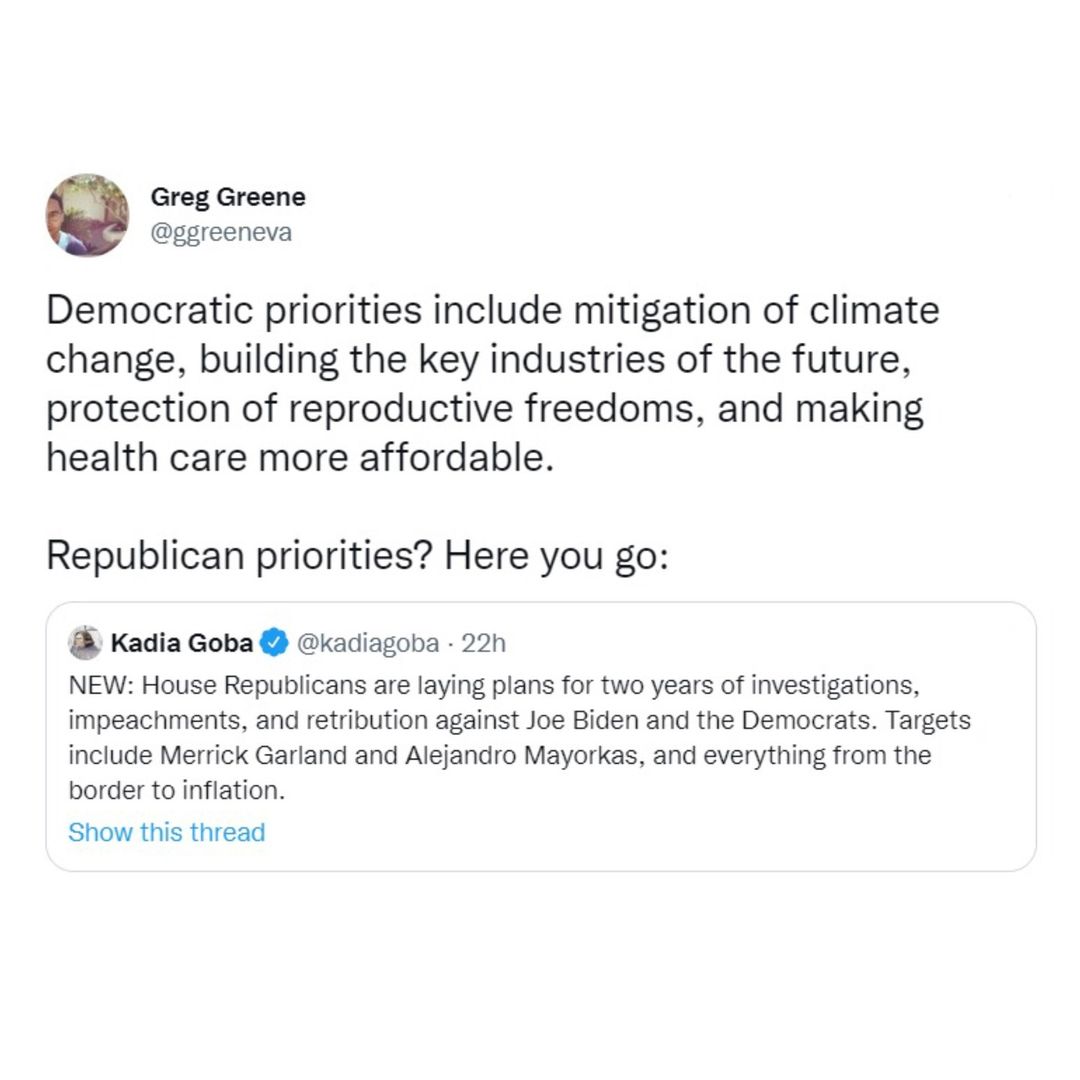This screenshot has height=1080, width=1080.
Task: Click the words "health care more affordable"
Action: (x=299, y=458)
